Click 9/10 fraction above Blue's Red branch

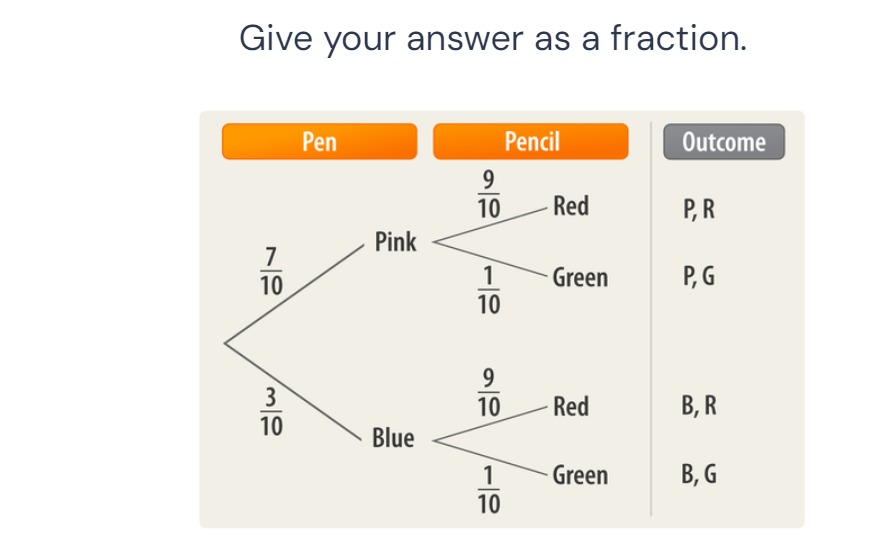pyautogui.click(x=489, y=392)
